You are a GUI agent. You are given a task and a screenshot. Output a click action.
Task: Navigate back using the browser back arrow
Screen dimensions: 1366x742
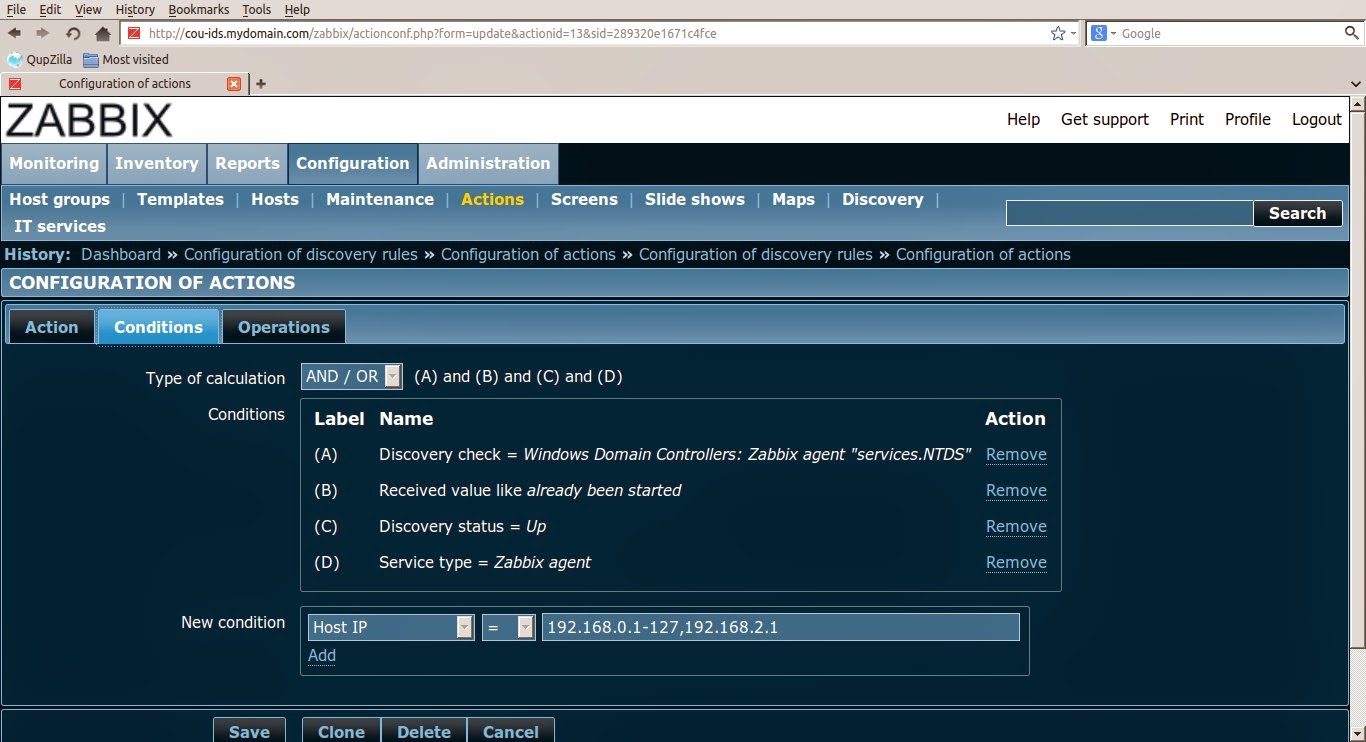point(14,32)
